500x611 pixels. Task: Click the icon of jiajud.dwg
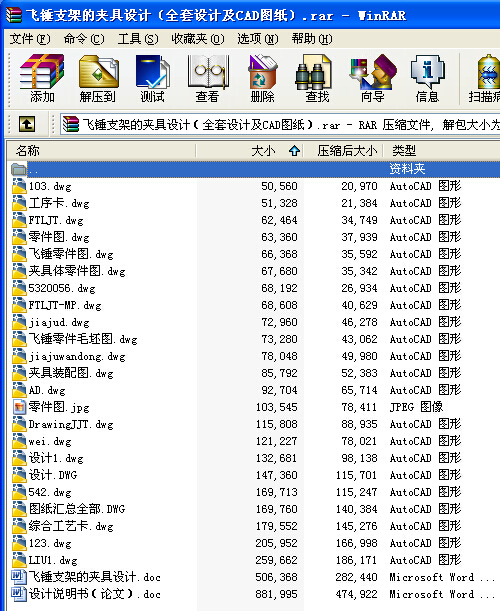point(19,322)
